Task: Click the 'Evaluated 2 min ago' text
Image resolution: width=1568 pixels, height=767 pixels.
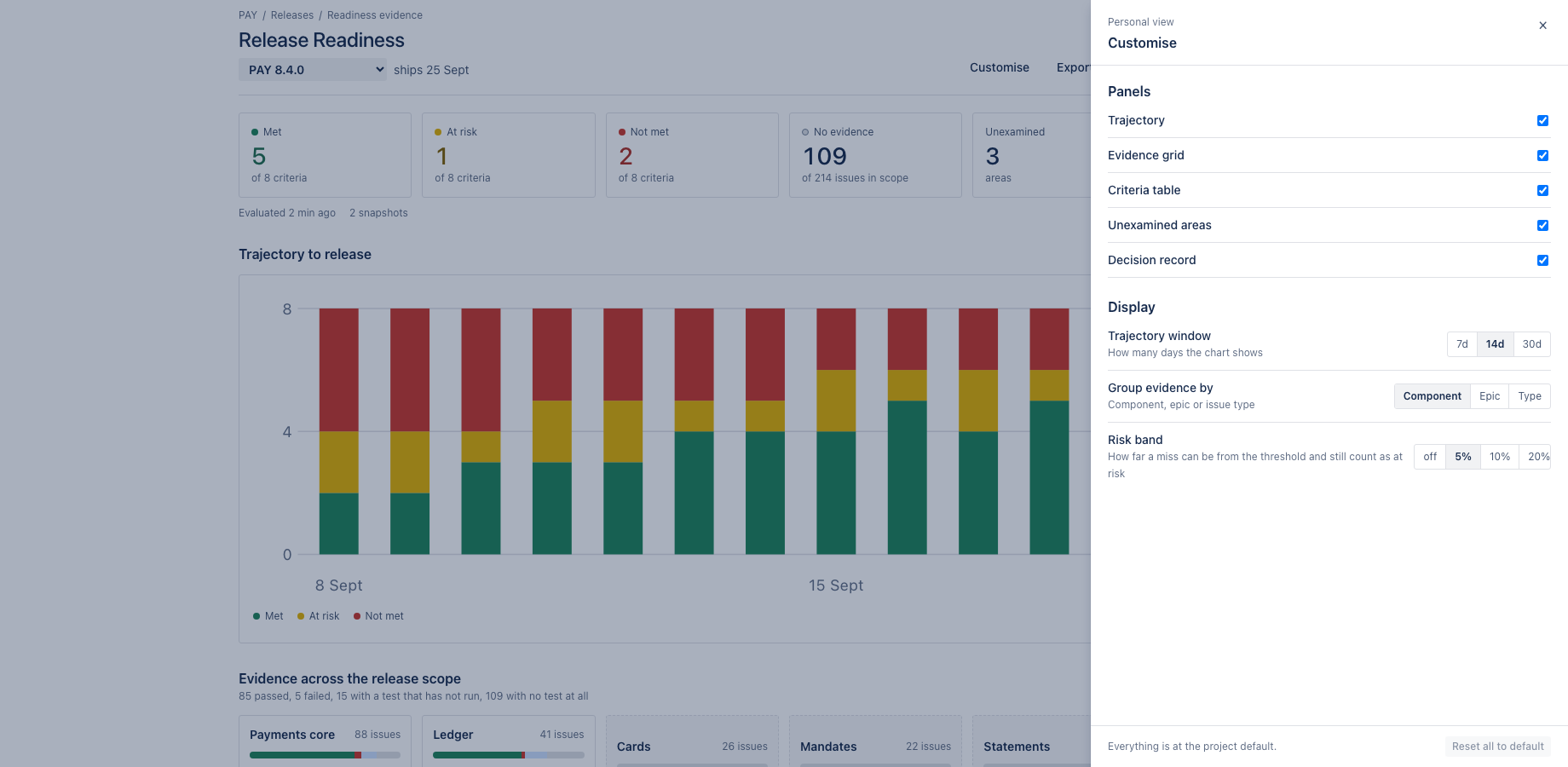Action: point(287,213)
